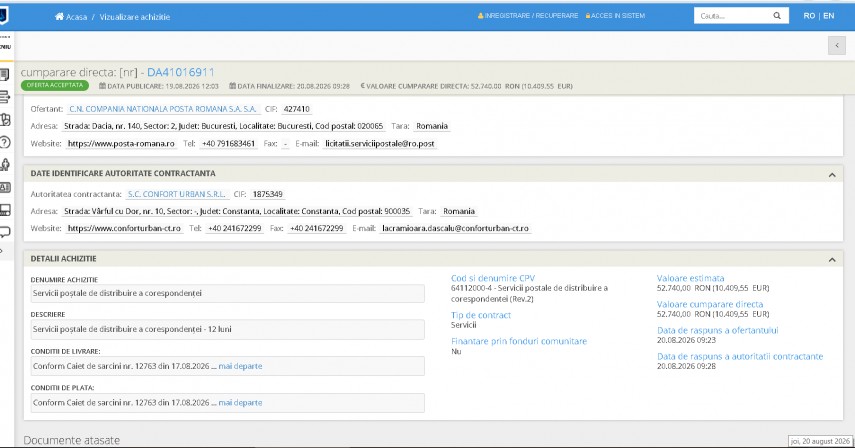Screen dimensions: 855x448
Task: Click the back arrow button
Action: tap(836, 46)
